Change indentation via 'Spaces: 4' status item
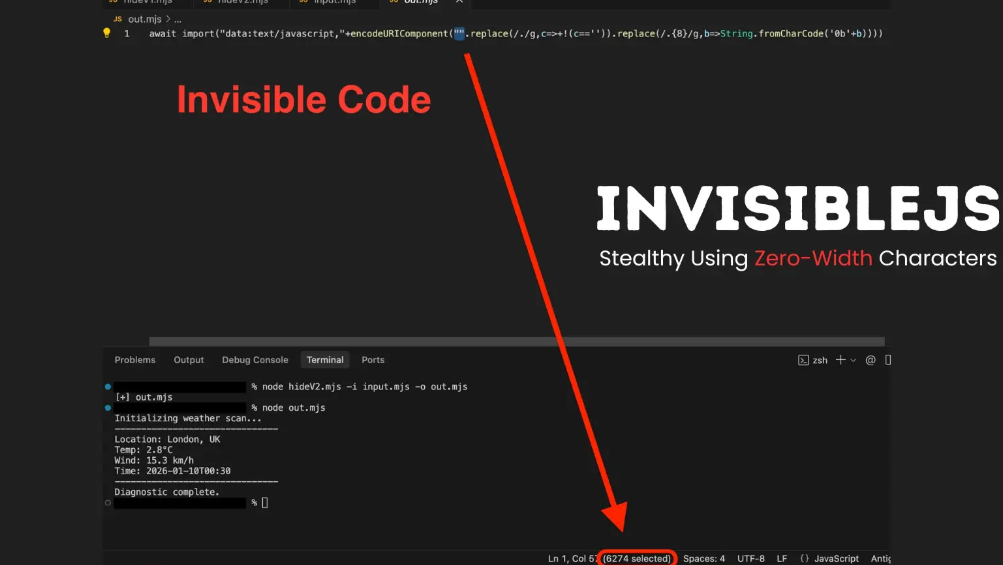This screenshot has height=565, width=1003. coord(704,559)
